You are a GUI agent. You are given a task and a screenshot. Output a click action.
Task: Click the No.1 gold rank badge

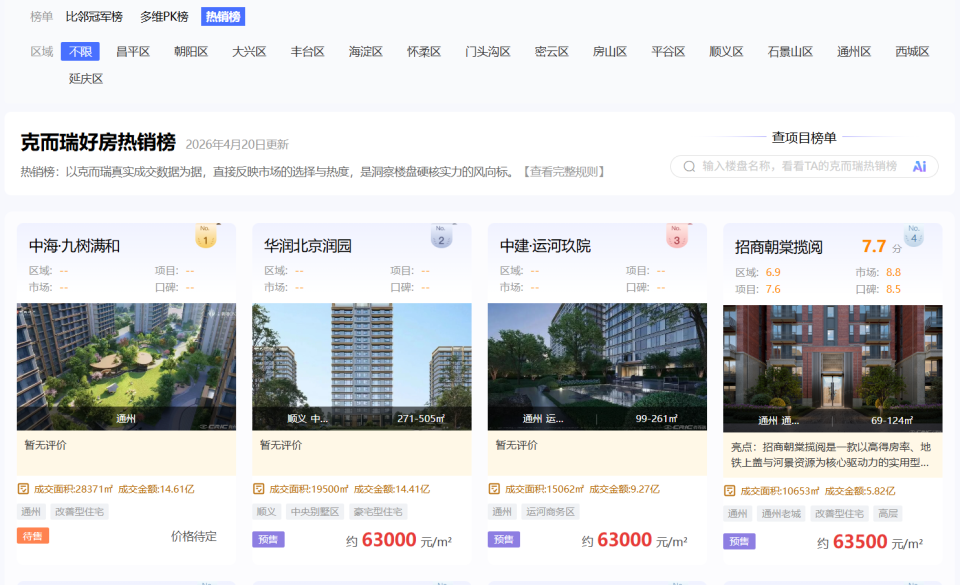coord(206,236)
